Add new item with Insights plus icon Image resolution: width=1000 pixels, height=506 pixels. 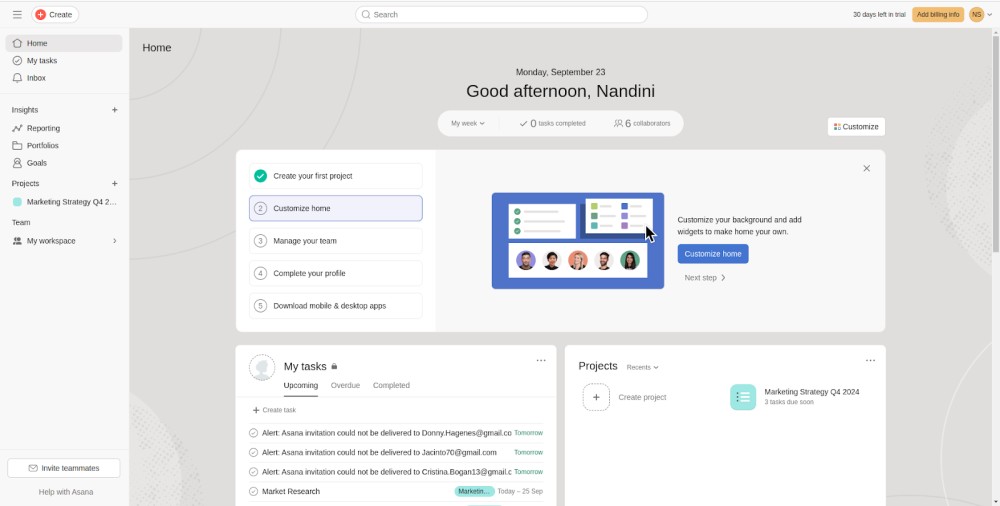click(114, 110)
